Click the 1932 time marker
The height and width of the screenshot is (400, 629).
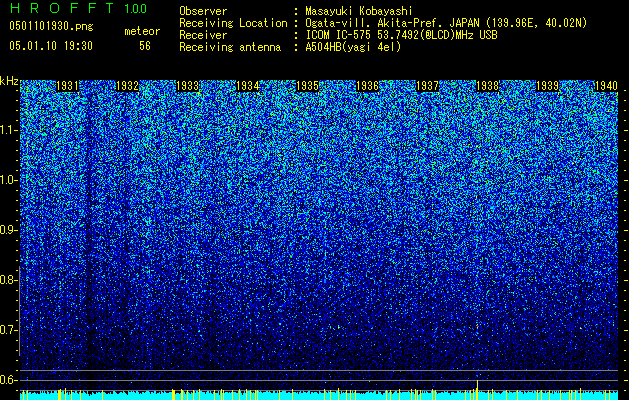(x=128, y=86)
